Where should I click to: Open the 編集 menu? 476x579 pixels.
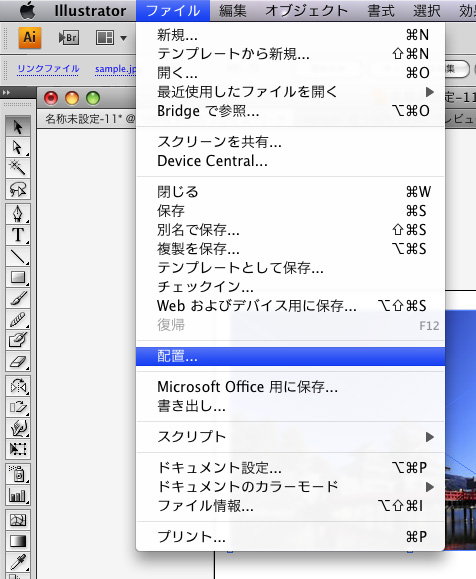tap(233, 11)
